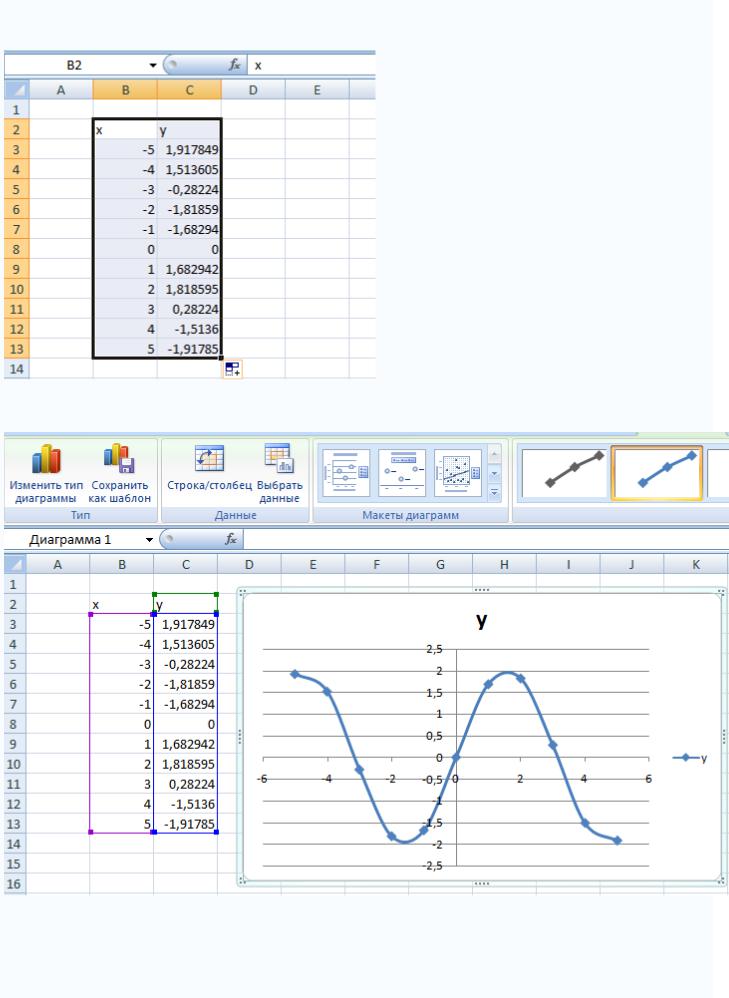Click header cell y in B2 worksheet
The image size is (729, 998).
point(189,130)
